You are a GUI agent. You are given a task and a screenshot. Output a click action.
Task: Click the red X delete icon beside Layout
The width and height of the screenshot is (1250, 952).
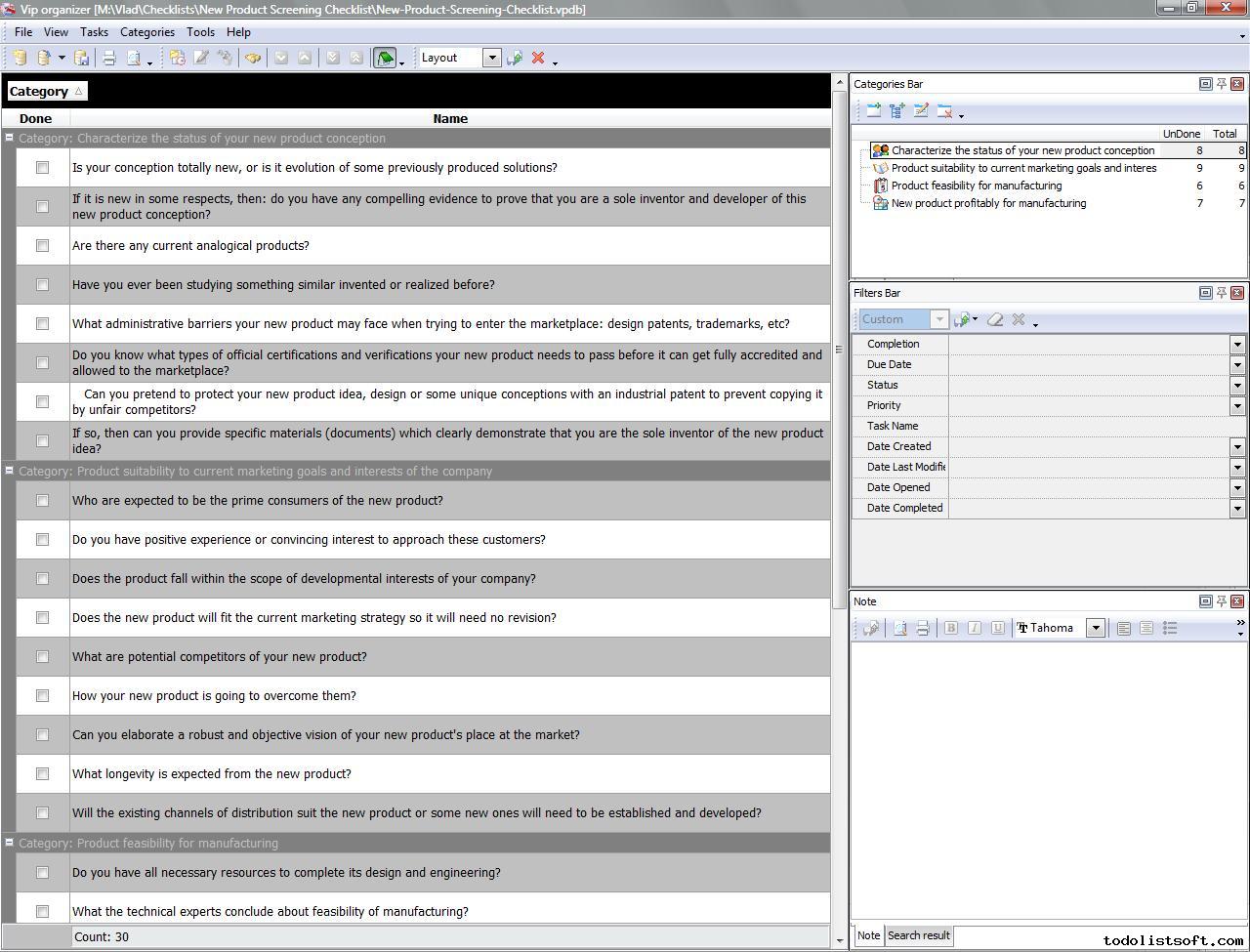click(537, 59)
